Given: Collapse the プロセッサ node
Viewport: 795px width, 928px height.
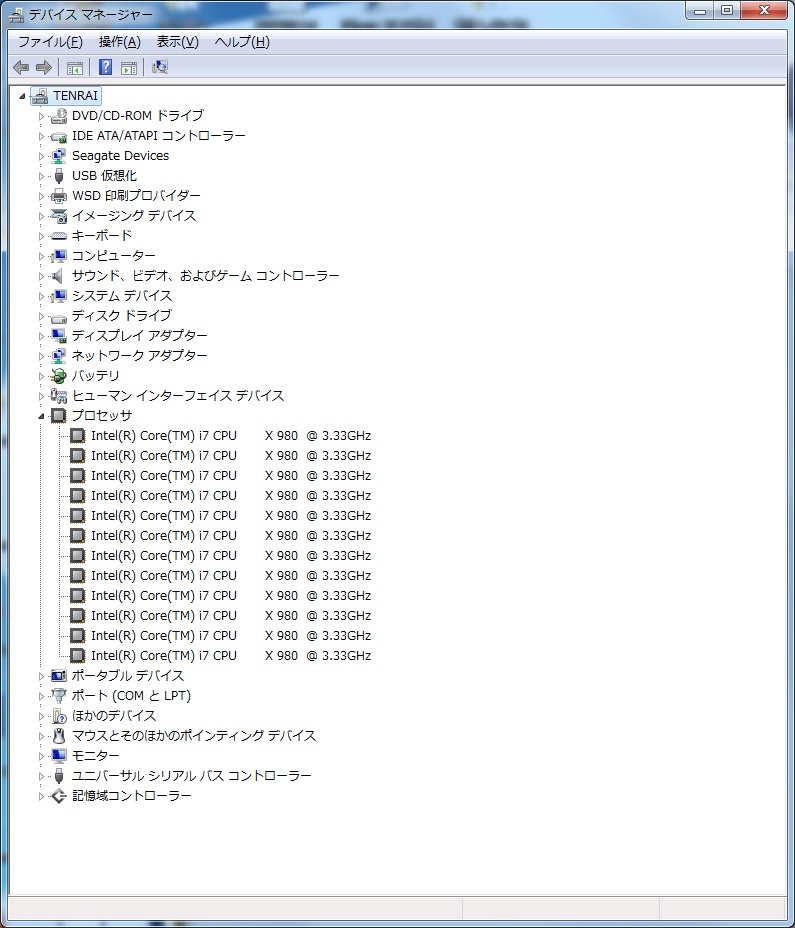Looking at the screenshot, I should tap(41, 416).
